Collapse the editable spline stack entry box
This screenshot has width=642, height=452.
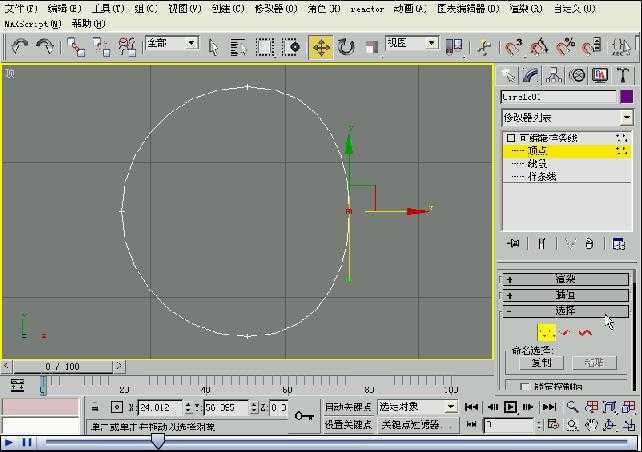click(511, 138)
